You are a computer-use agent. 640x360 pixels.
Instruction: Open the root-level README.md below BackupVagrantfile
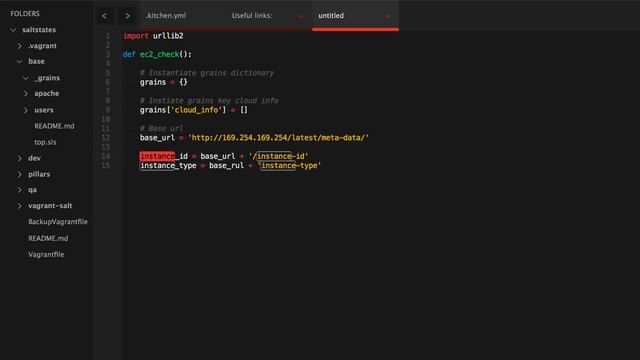coord(48,238)
